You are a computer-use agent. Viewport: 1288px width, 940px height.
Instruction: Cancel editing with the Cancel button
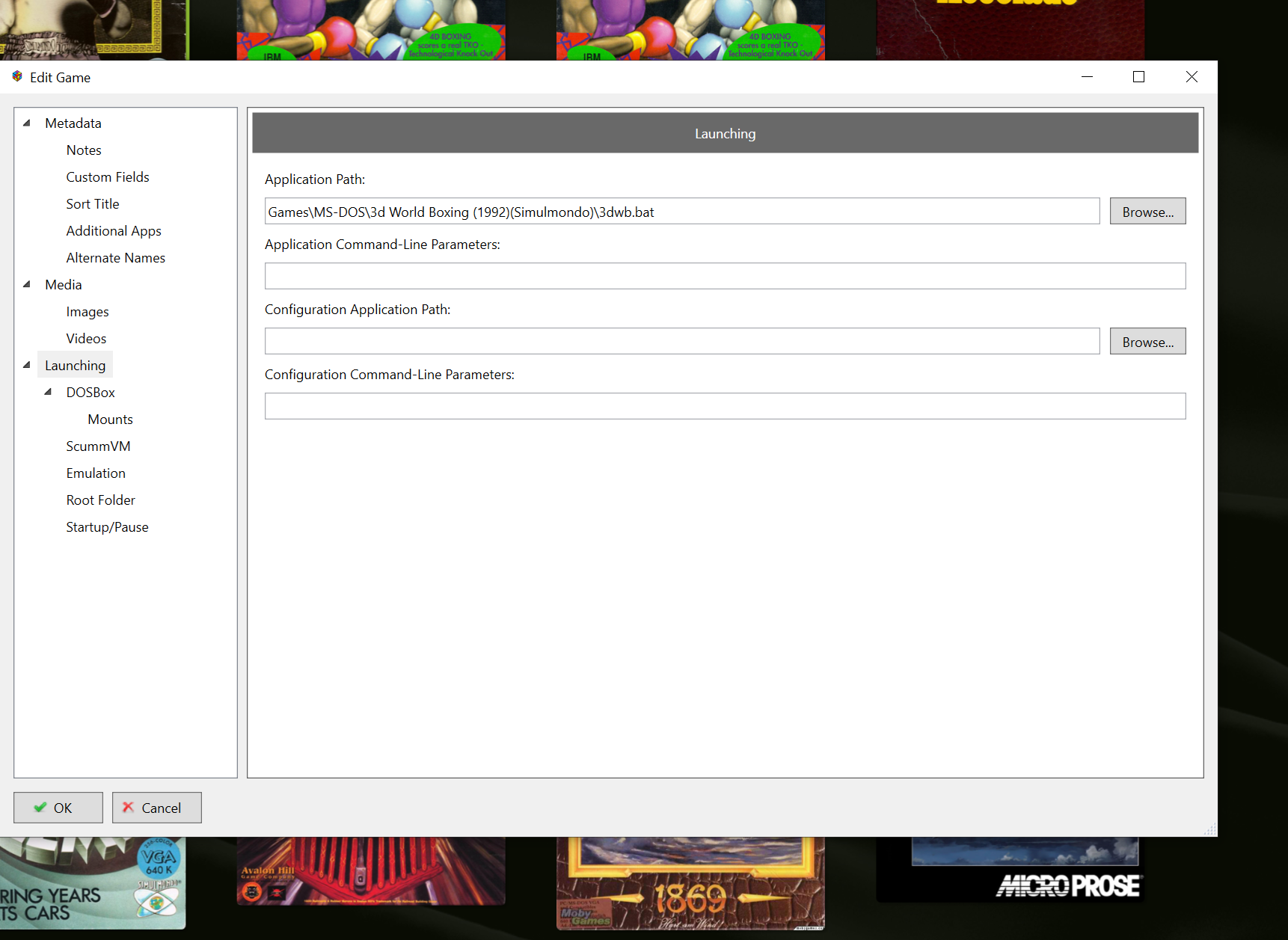pyautogui.click(x=157, y=808)
